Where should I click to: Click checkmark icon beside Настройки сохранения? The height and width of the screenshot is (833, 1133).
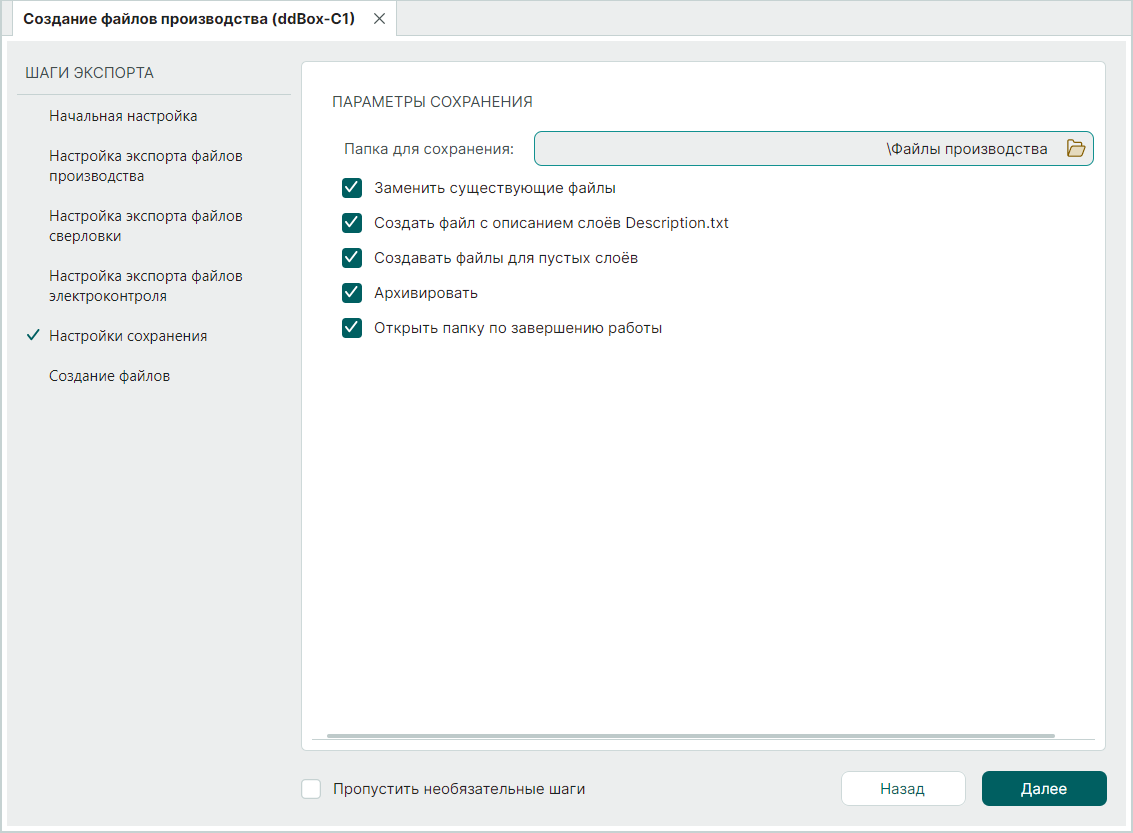click(x=33, y=336)
